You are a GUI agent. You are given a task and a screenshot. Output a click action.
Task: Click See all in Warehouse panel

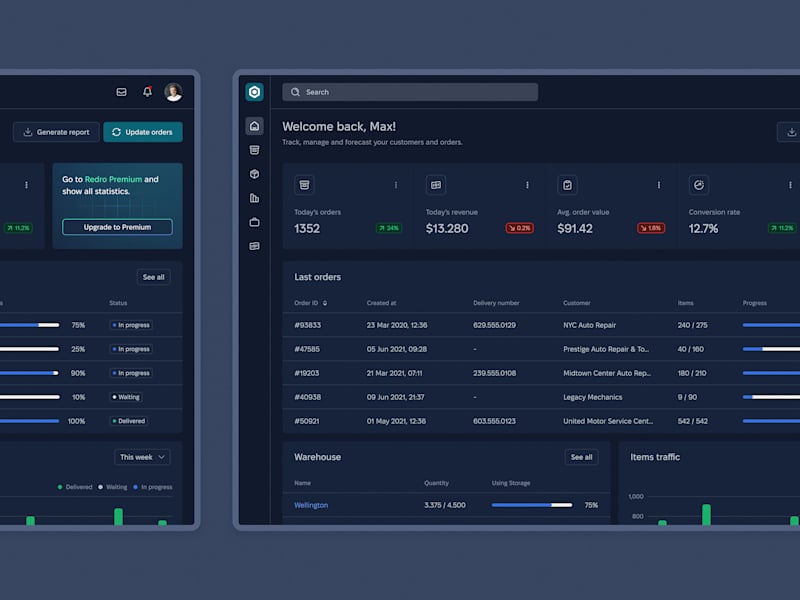(x=581, y=457)
